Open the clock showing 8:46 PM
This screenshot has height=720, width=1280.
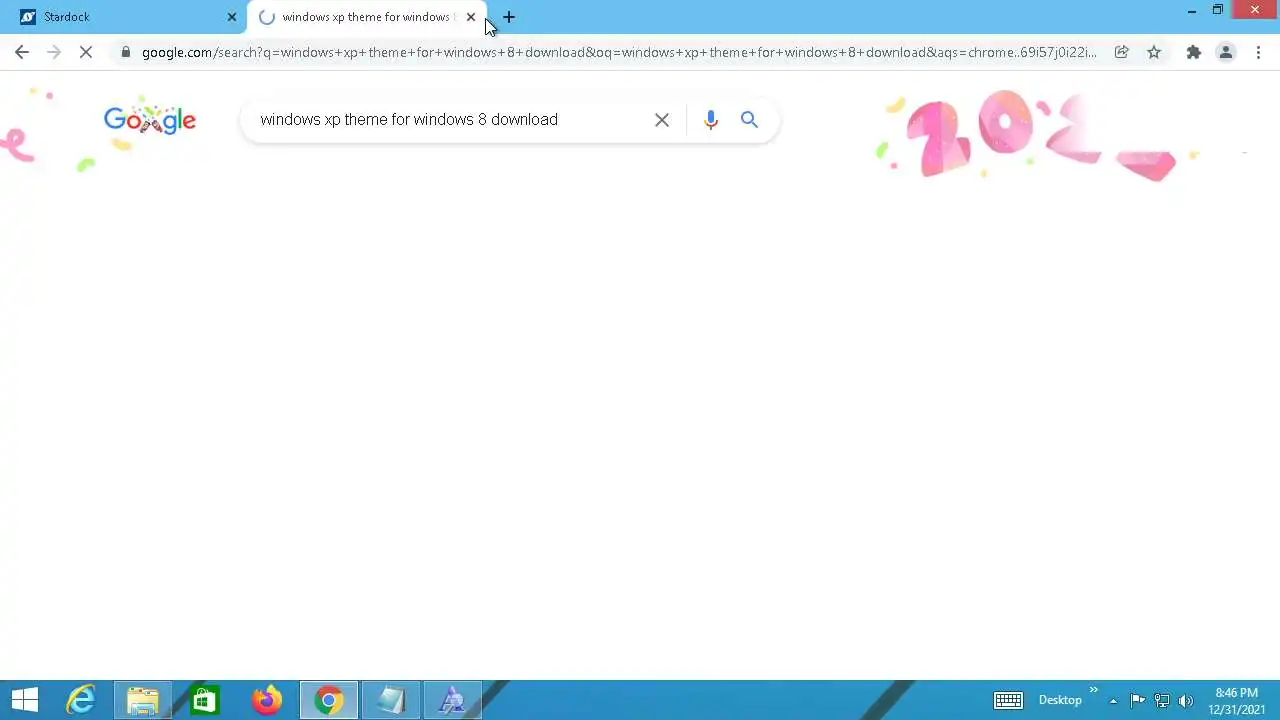point(1237,700)
